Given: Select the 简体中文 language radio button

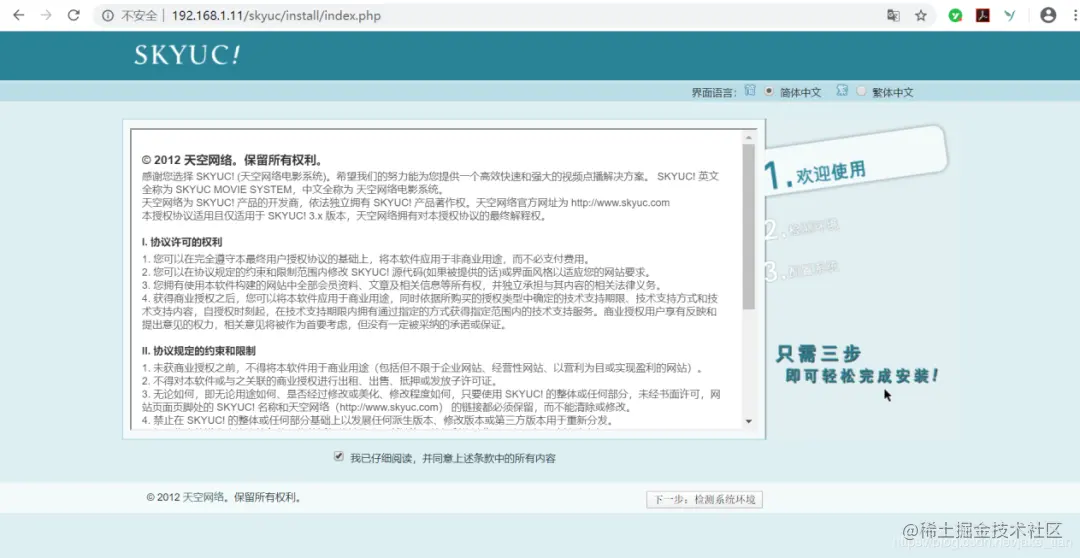Looking at the screenshot, I should coord(769,91).
